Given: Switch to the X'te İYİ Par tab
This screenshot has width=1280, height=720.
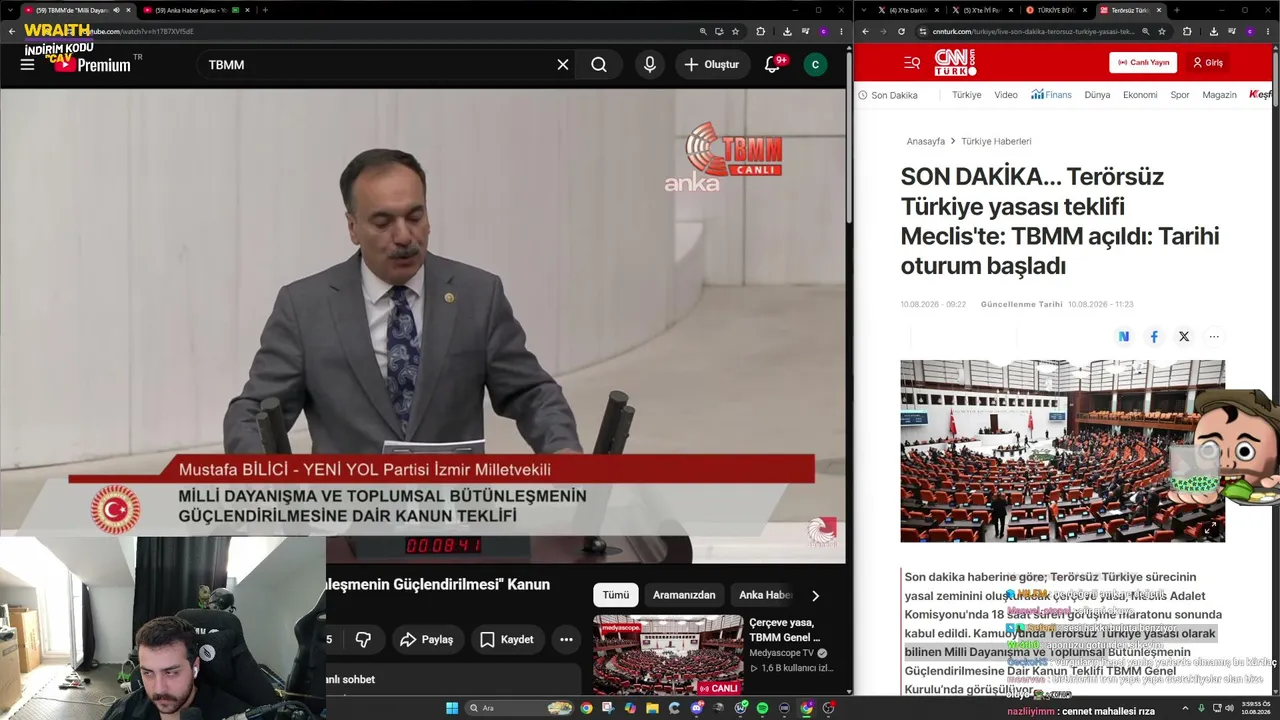Looking at the screenshot, I should pos(982,10).
